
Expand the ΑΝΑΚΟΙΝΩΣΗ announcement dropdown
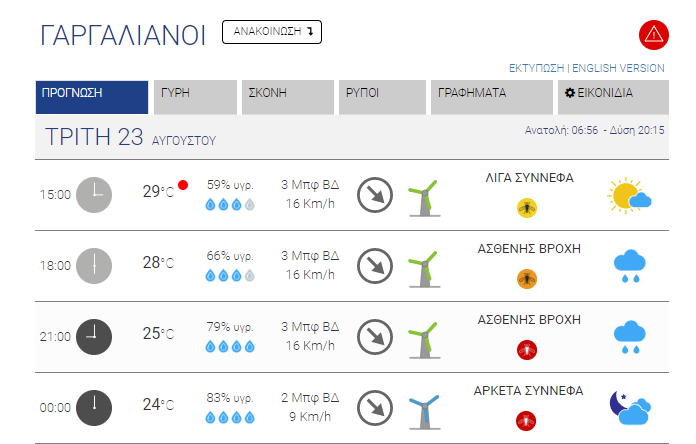(272, 32)
